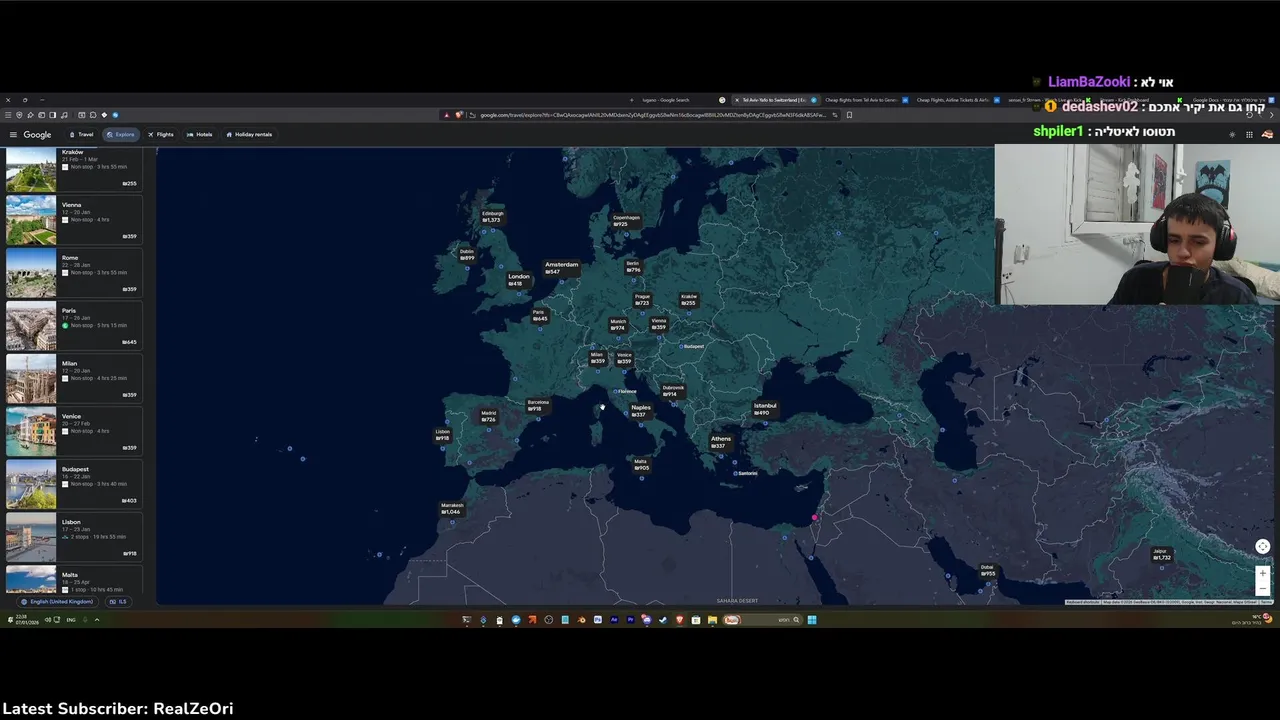Open the Lisbon destination card

pyautogui.click(x=73, y=537)
